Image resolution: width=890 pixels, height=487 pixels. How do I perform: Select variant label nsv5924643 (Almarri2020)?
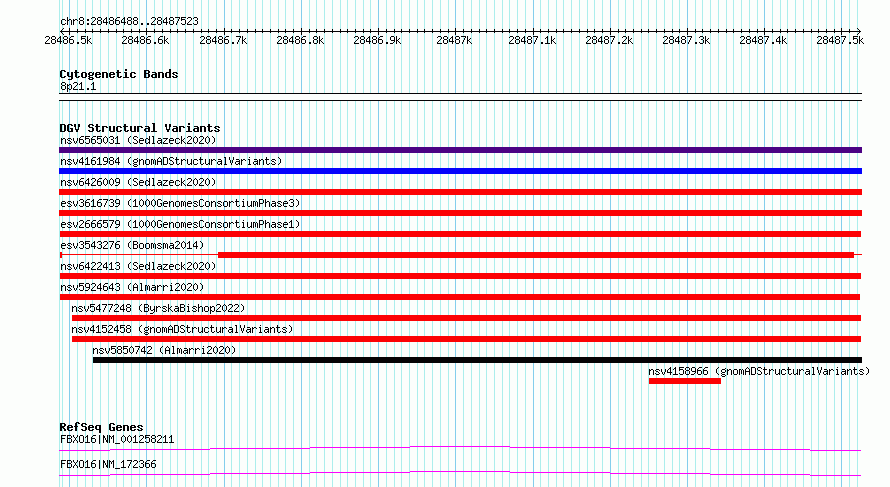coord(132,287)
